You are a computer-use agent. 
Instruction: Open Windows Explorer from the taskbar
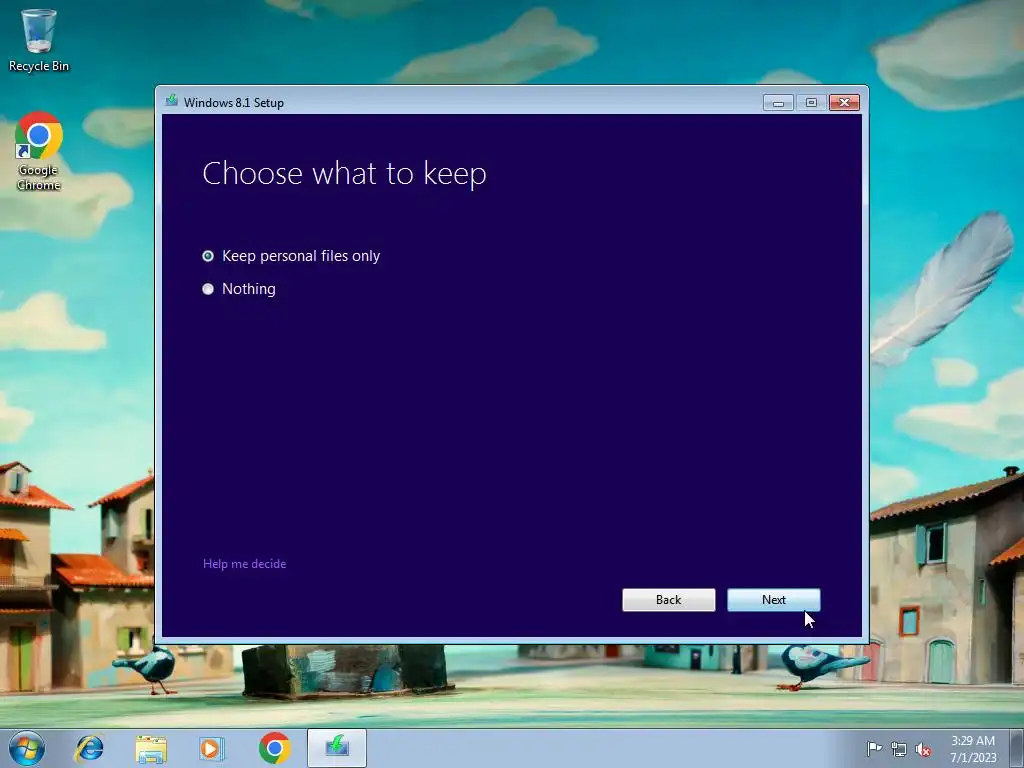[151, 748]
